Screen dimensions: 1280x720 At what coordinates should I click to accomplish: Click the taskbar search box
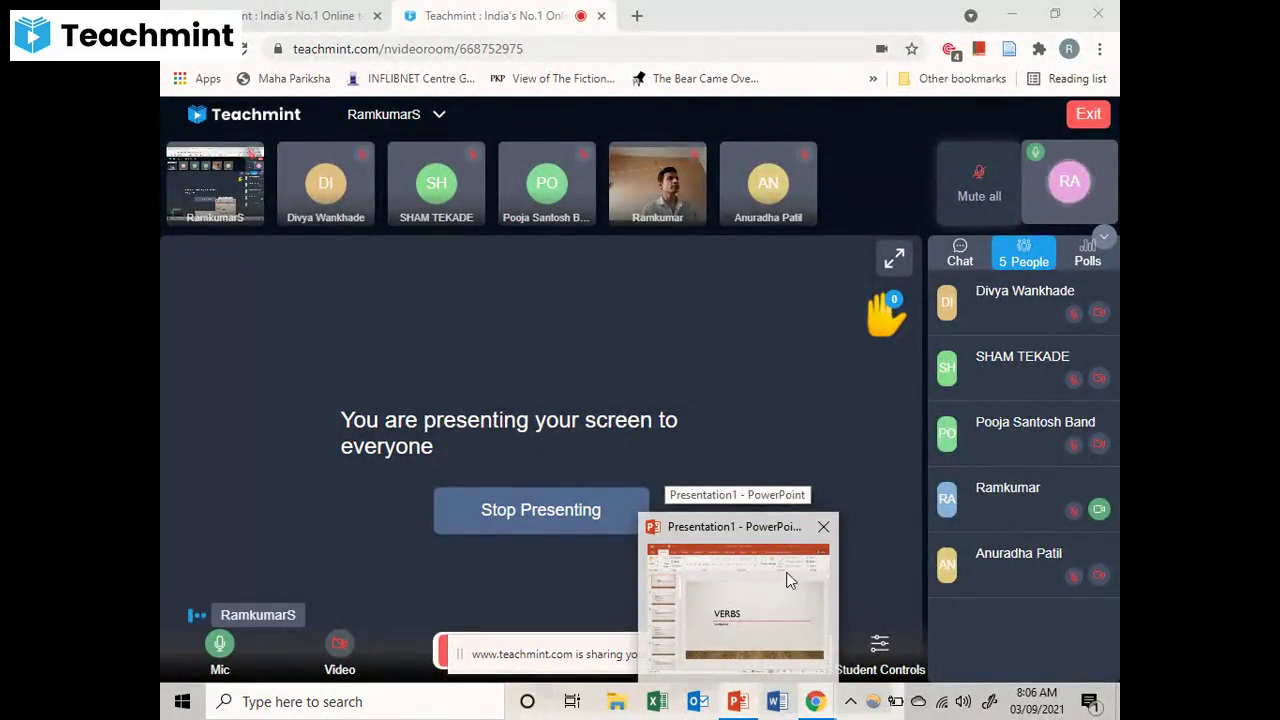[x=356, y=702]
